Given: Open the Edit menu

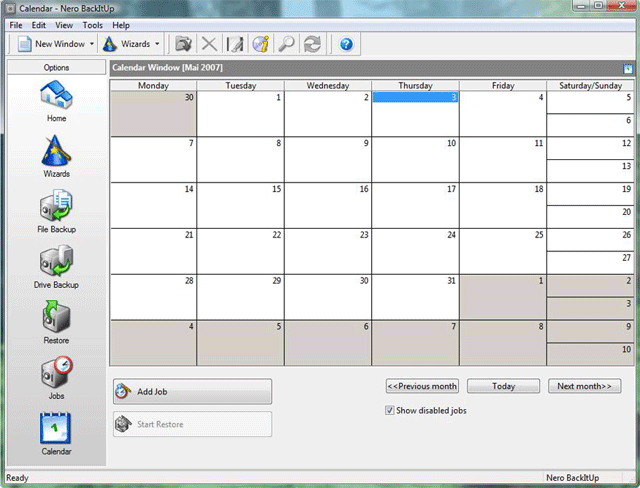Looking at the screenshot, I should click(39, 25).
